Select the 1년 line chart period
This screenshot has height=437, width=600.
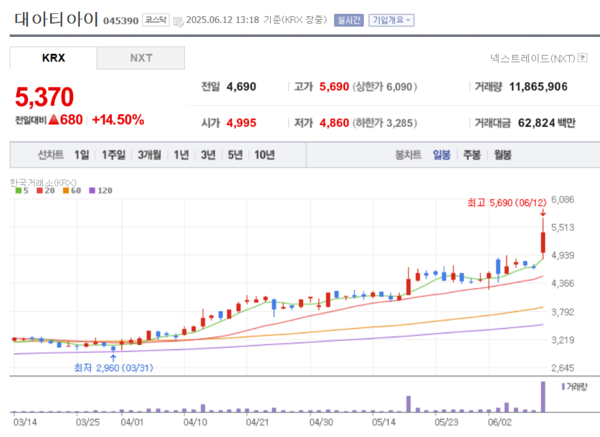coord(181,155)
